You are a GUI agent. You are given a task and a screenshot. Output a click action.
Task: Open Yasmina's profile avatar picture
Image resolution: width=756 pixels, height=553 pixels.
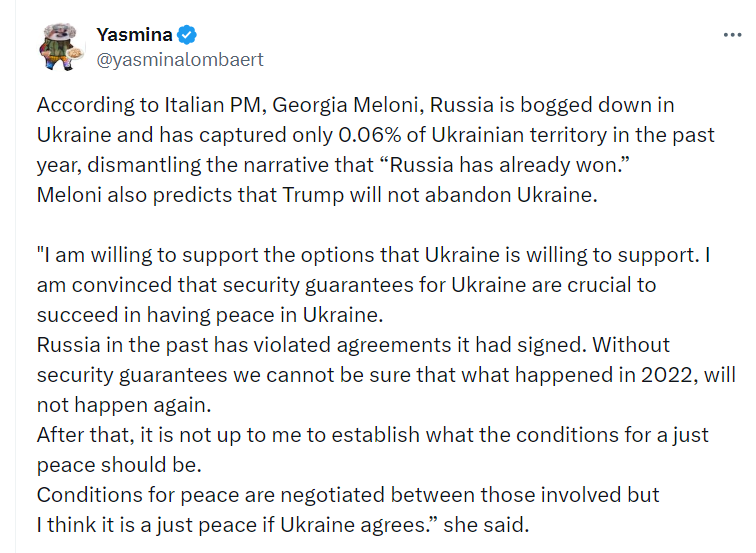(x=61, y=47)
